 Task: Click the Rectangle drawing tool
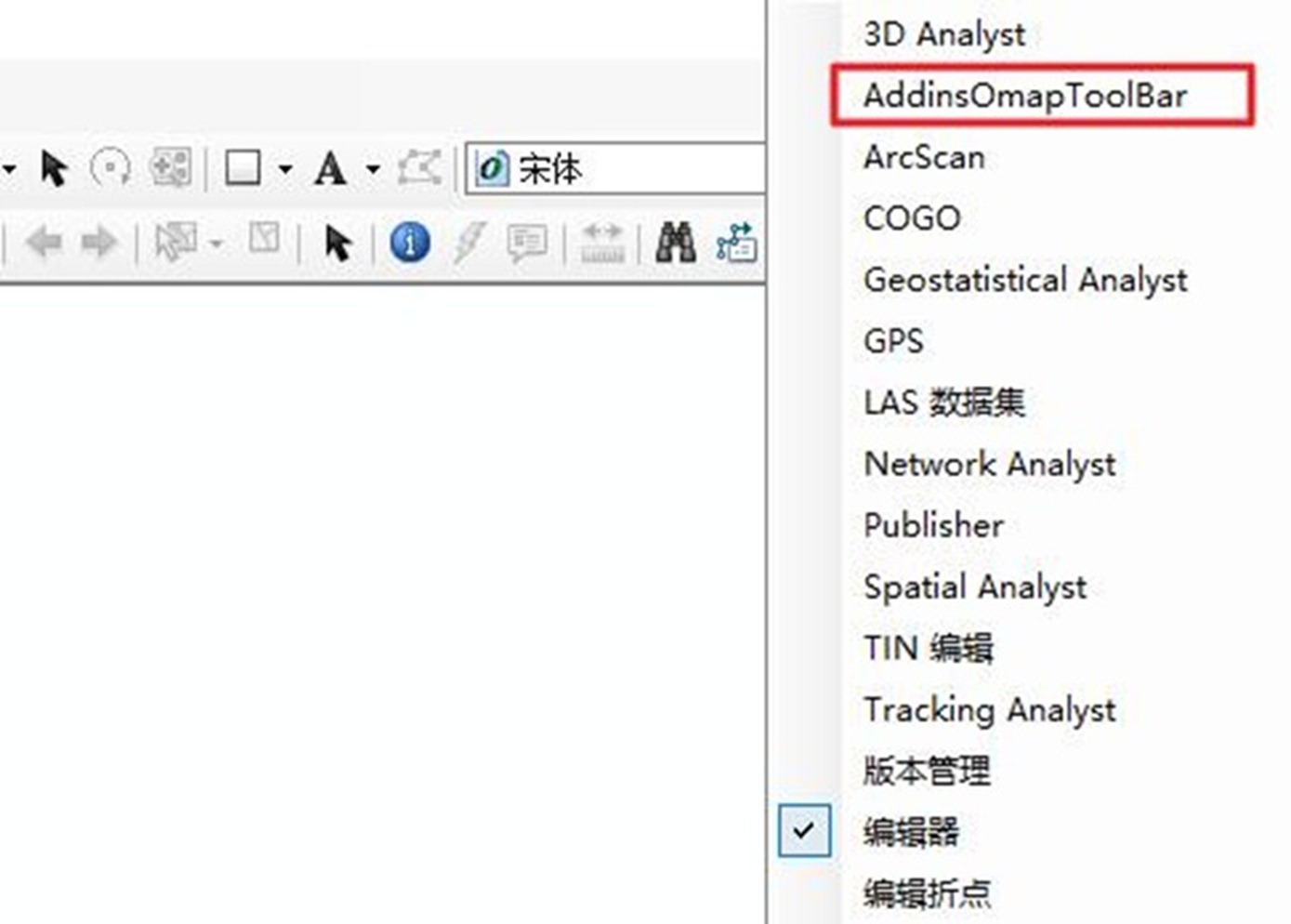click(244, 169)
